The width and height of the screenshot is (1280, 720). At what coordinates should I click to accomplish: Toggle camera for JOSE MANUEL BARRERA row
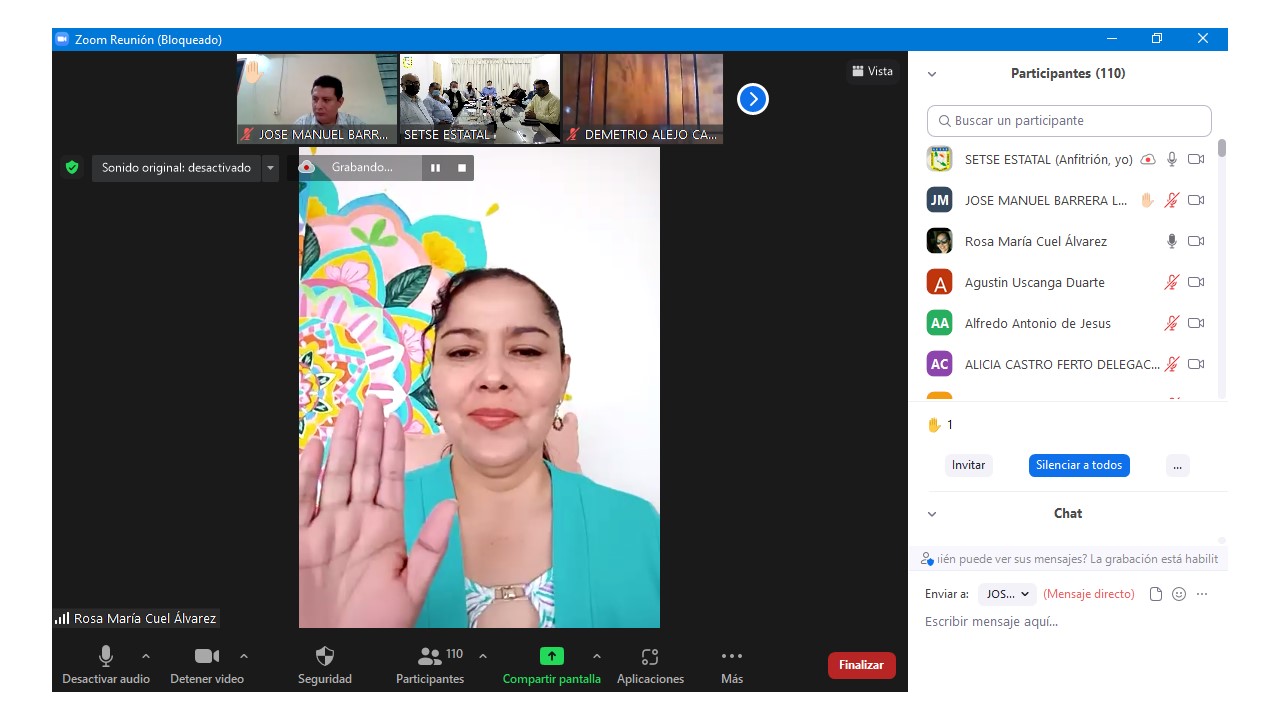click(1196, 200)
